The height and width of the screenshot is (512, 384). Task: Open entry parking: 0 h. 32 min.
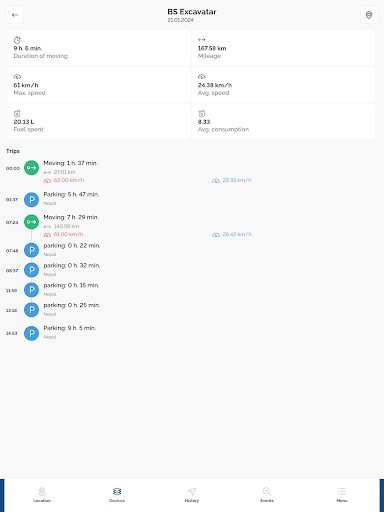click(72, 266)
